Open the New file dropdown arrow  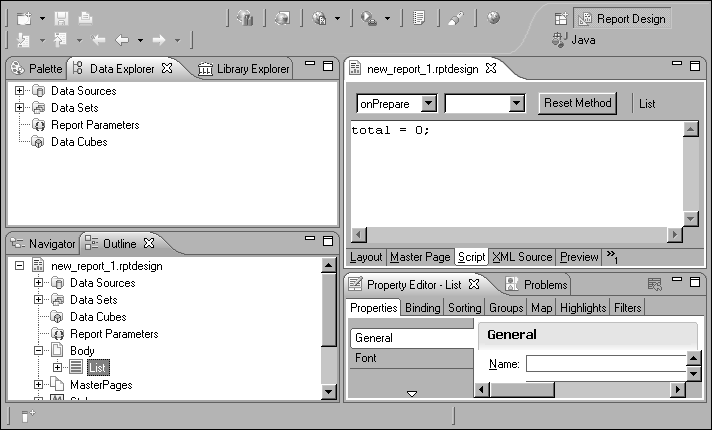coord(42,19)
